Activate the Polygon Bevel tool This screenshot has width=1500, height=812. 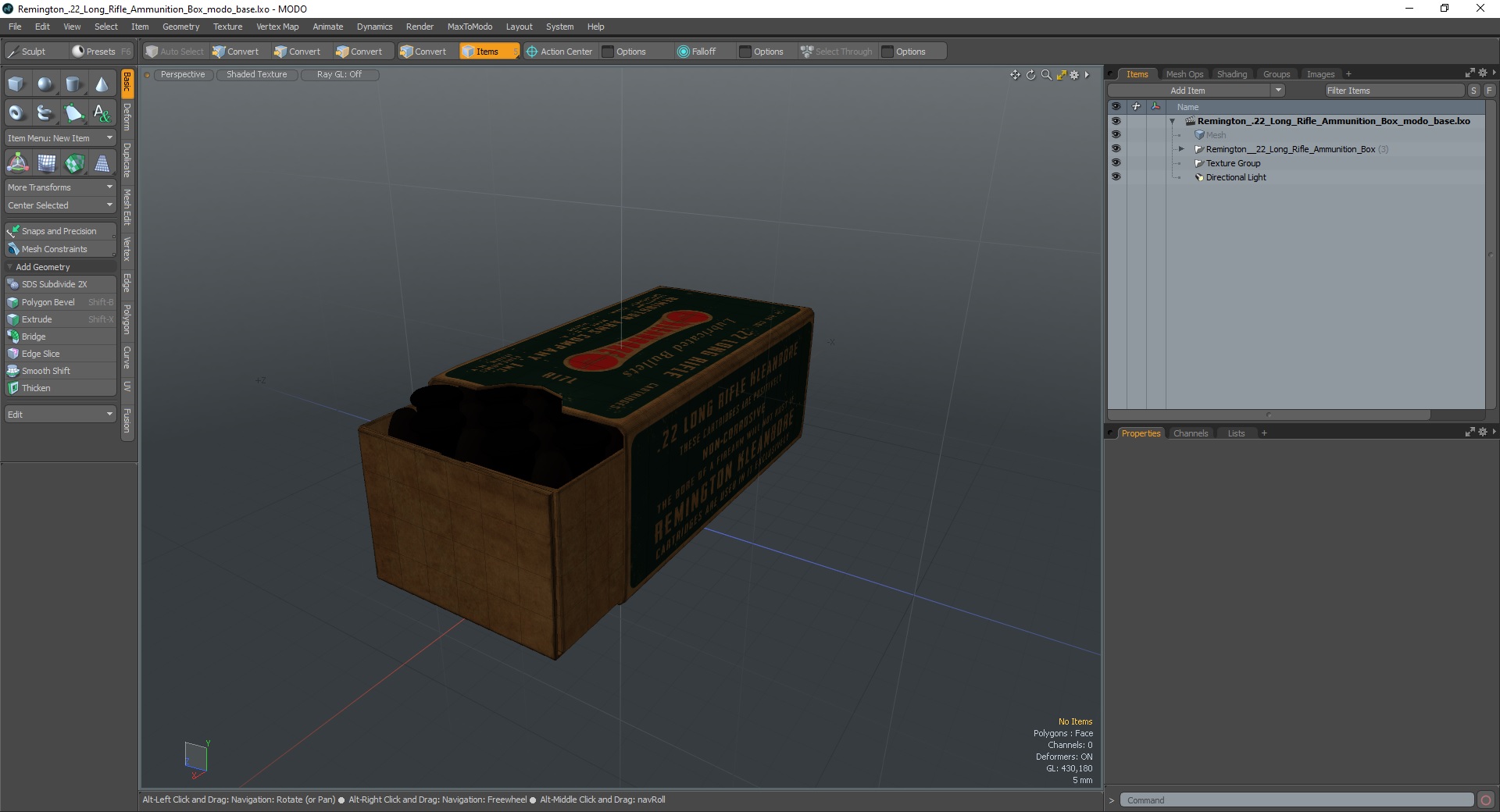[60, 302]
